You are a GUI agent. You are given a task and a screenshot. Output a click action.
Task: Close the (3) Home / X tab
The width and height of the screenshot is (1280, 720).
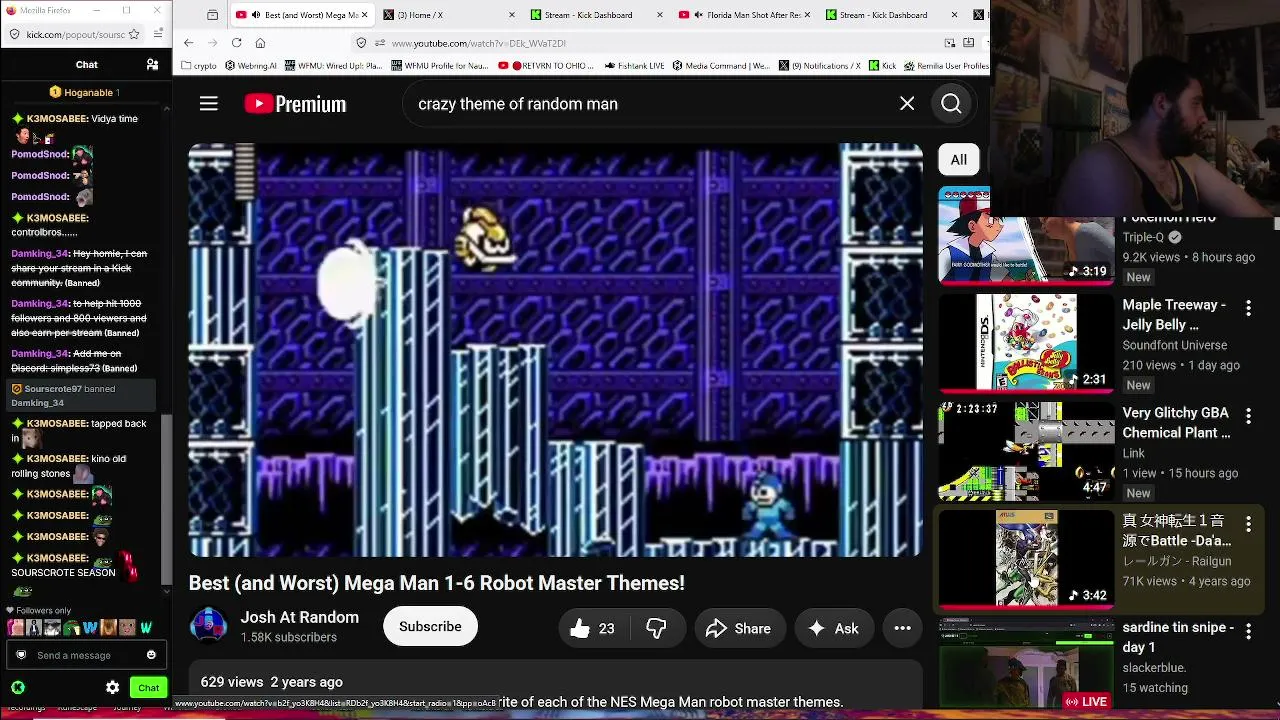pos(512,15)
